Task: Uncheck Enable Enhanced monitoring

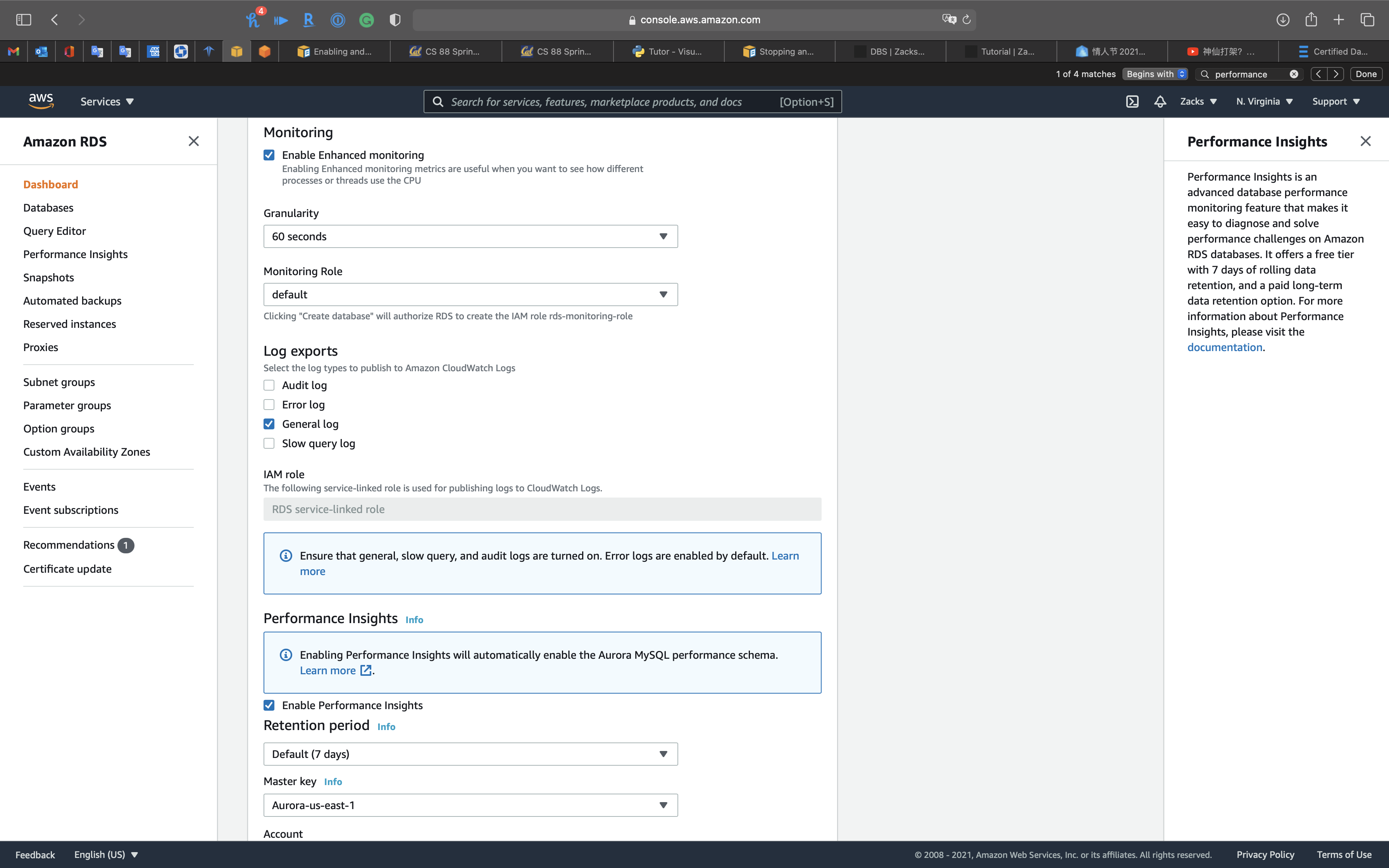Action: (x=269, y=155)
